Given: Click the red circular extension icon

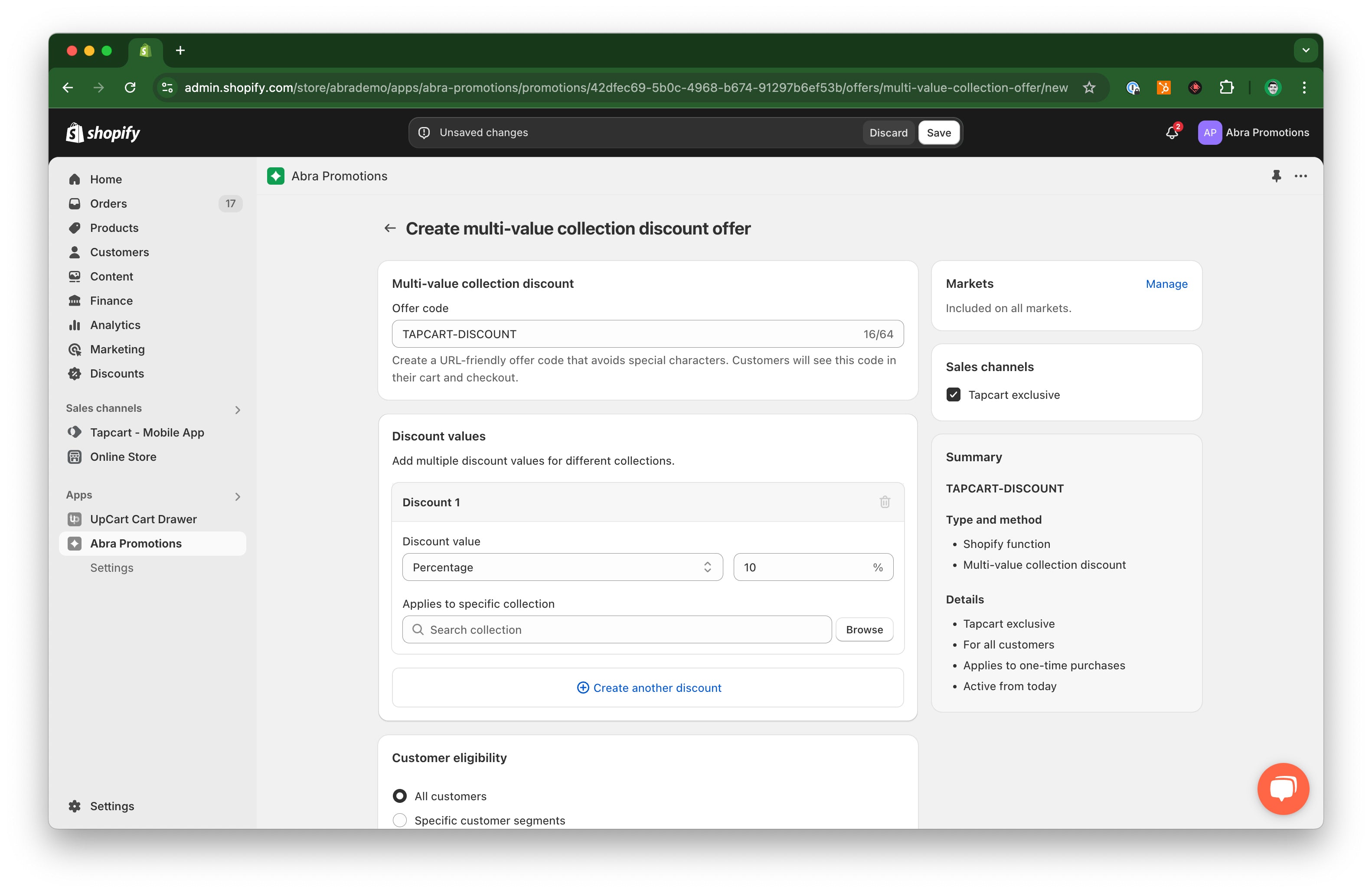Looking at the screenshot, I should point(1195,88).
